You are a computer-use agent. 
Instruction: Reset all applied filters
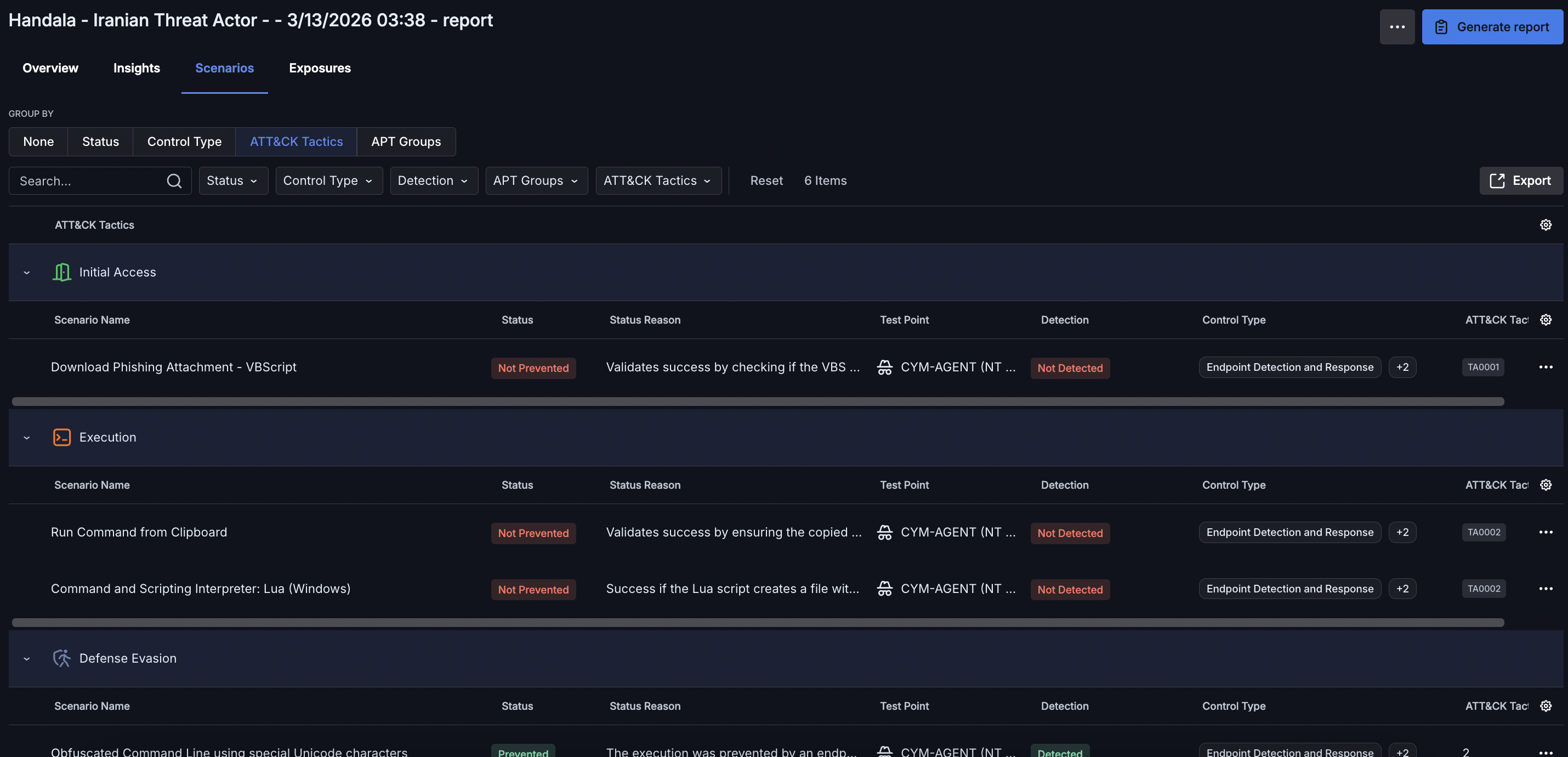click(766, 181)
